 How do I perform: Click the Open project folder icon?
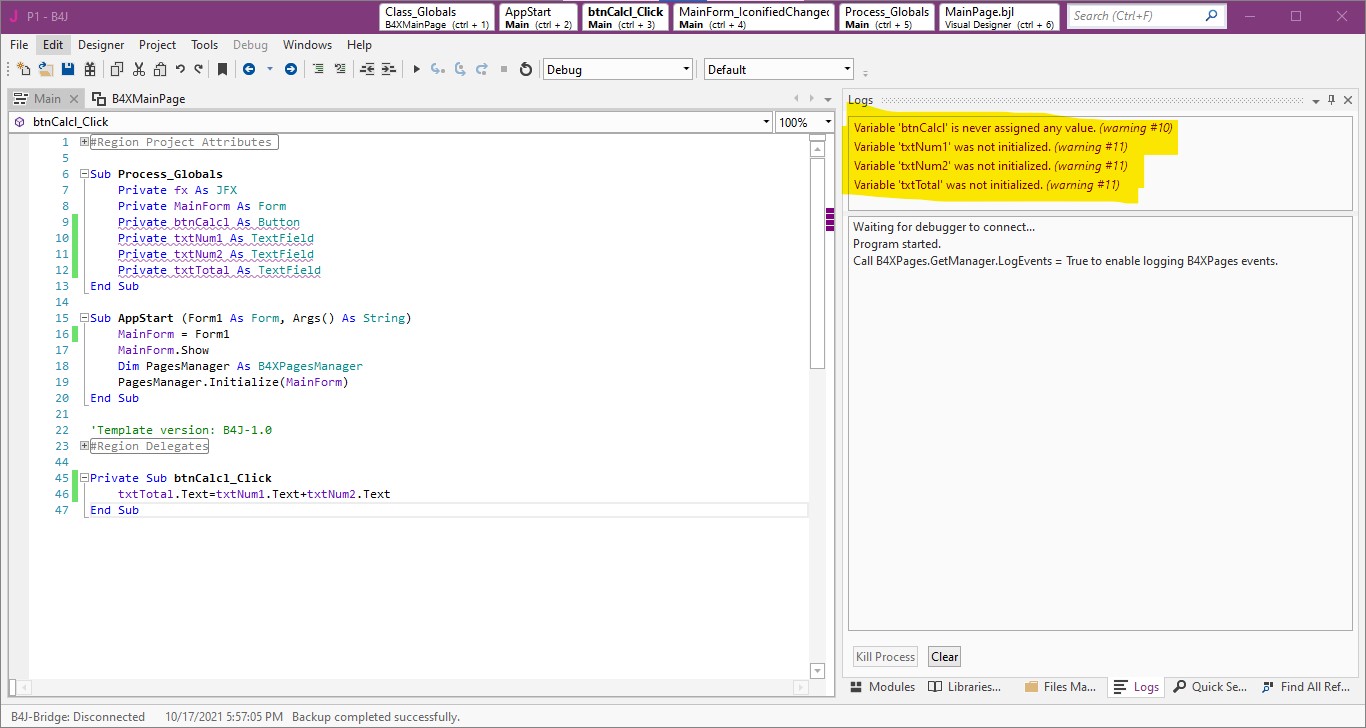coord(46,69)
